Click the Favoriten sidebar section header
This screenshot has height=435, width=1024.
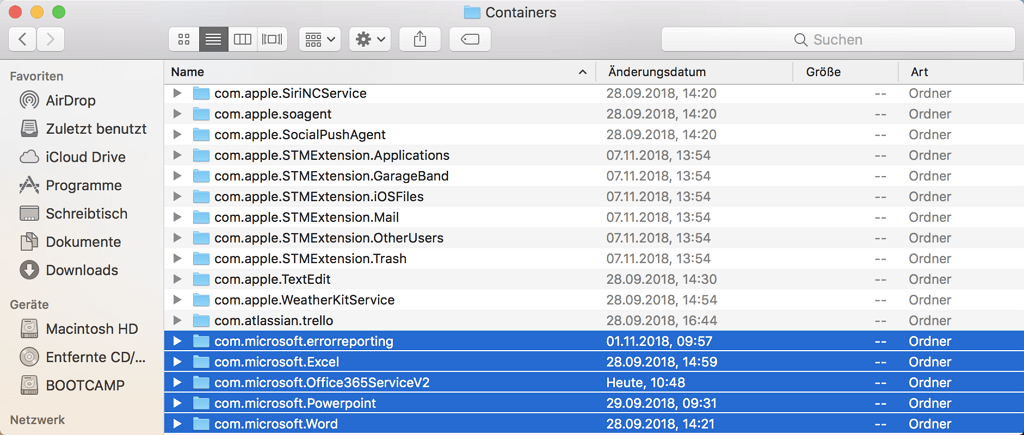tap(37, 76)
